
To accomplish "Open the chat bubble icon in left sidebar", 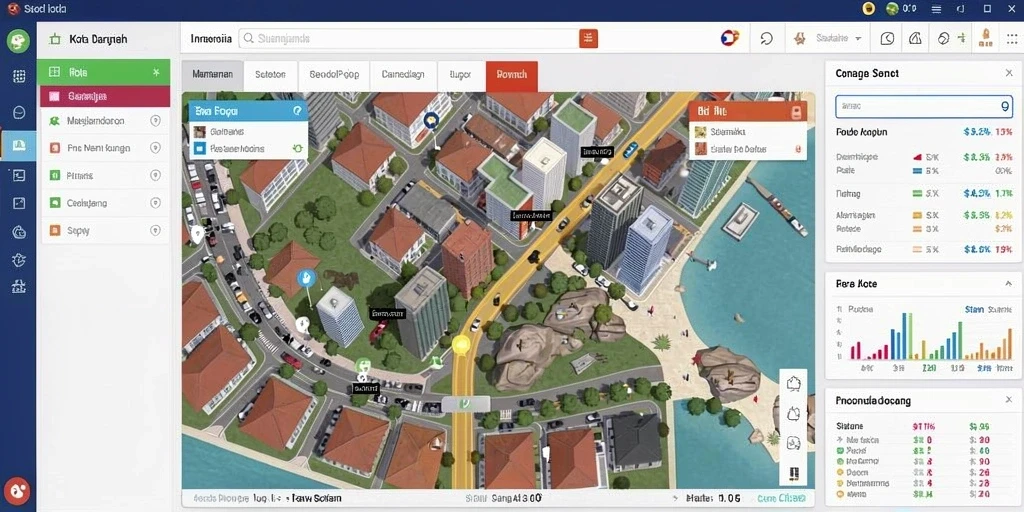I will pyautogui.click(x=19, y=112).
